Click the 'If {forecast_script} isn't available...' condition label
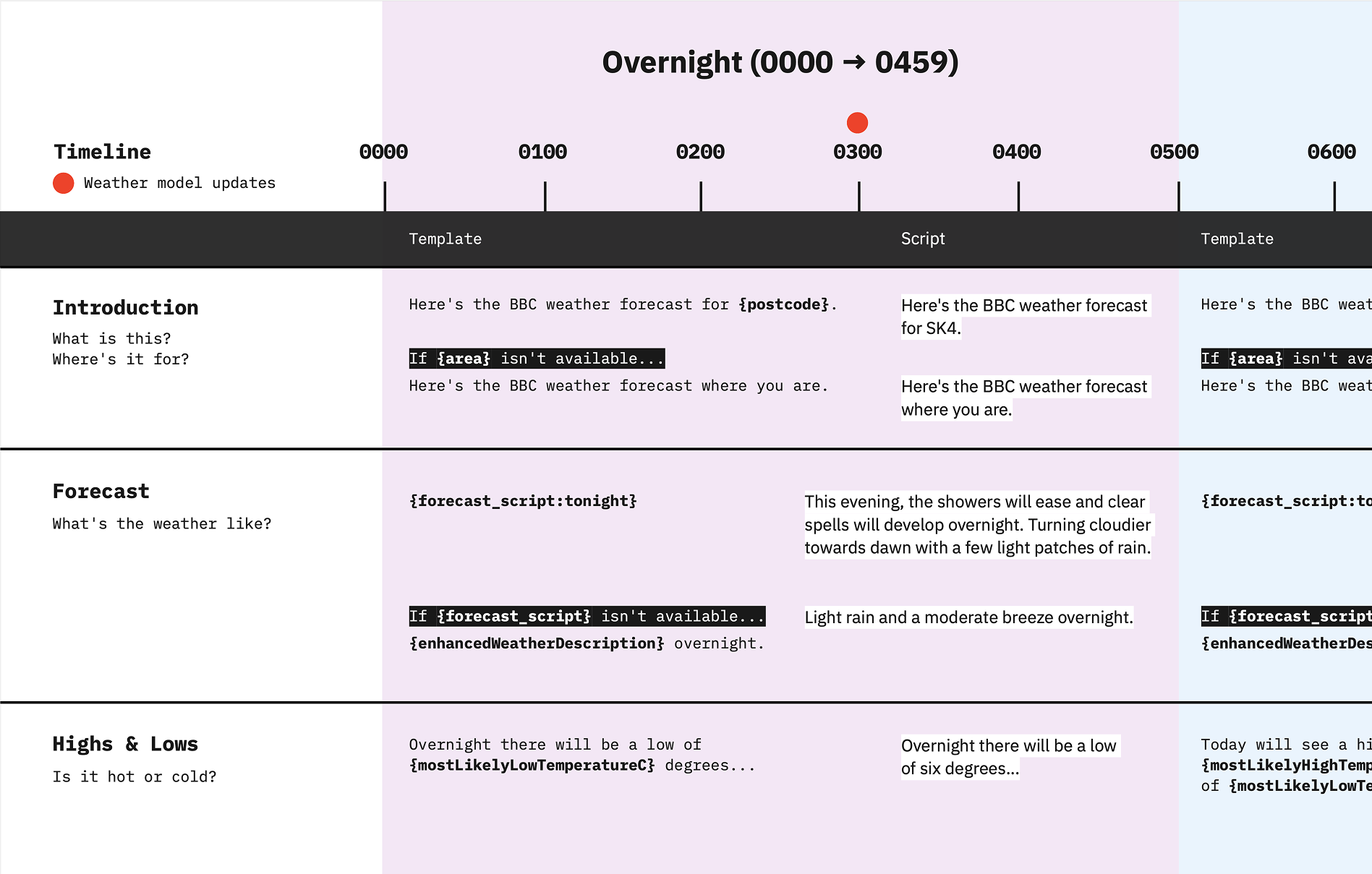Screen dimensions: 1372x874 587,616
